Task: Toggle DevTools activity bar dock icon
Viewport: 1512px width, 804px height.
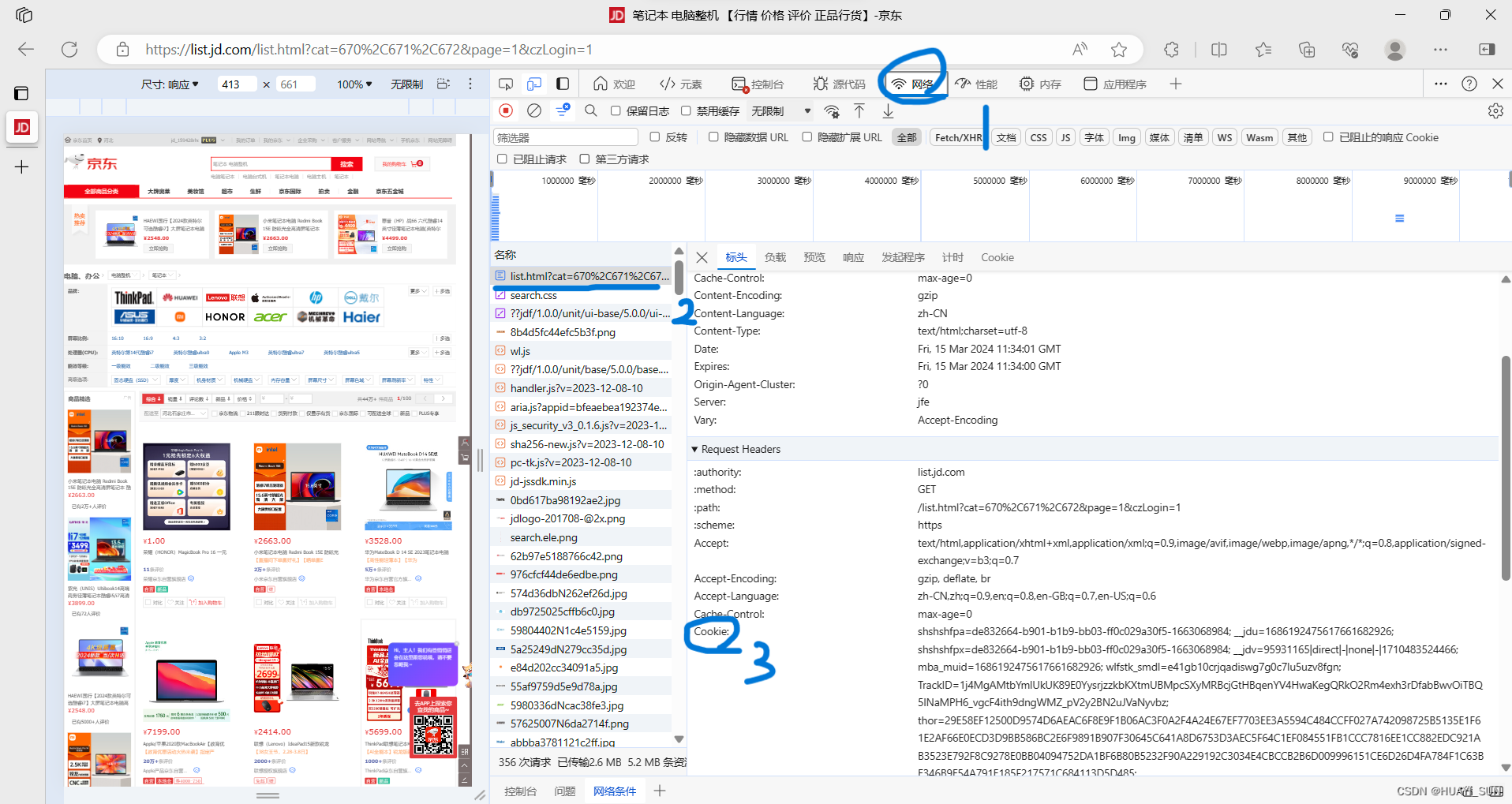Action: [x=563, y=84]
